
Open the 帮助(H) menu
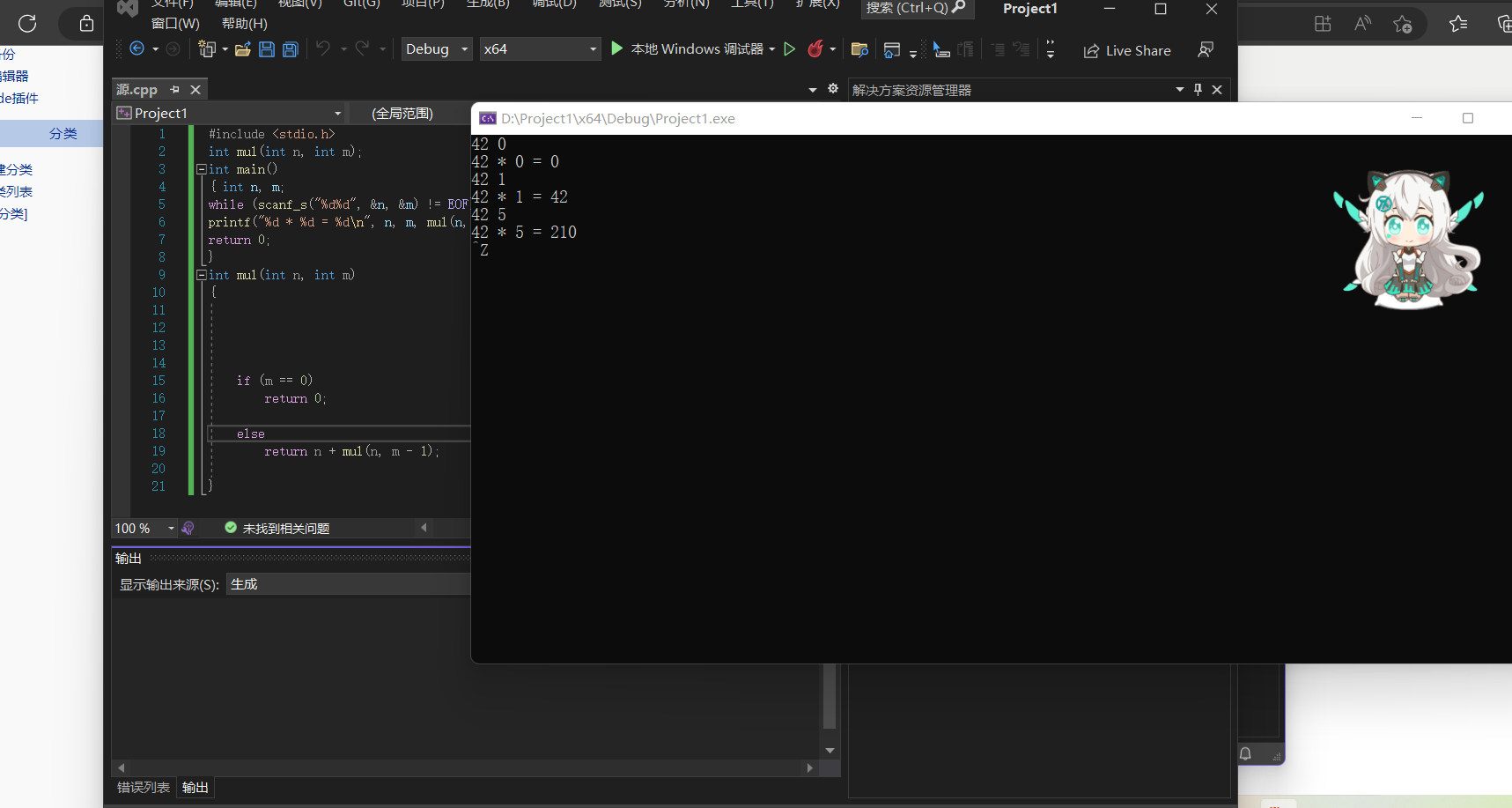245,24
